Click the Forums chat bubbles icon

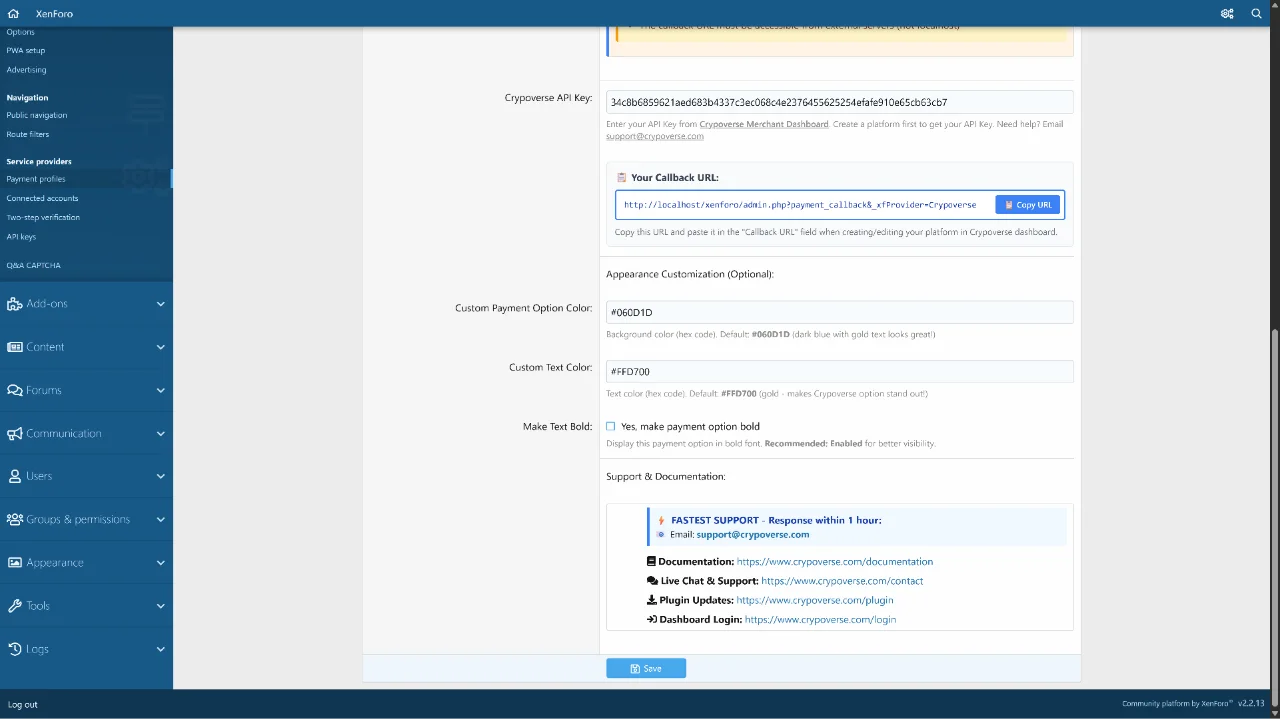click(x=15, y=390)
